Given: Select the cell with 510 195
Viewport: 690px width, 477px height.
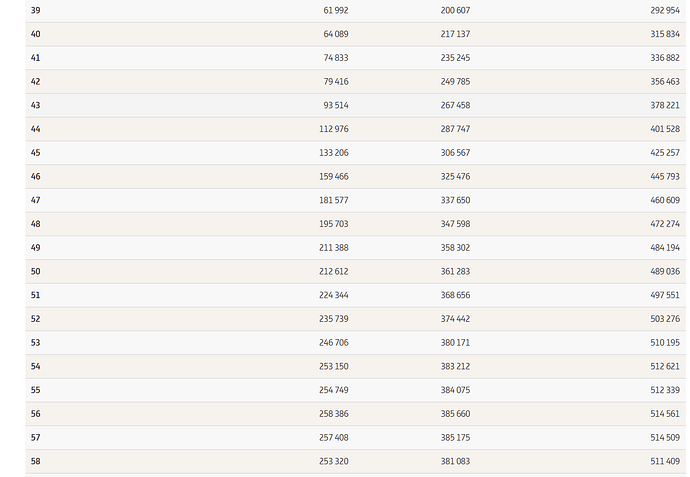Looking at the screenshot, I should (x=664, y=343).
